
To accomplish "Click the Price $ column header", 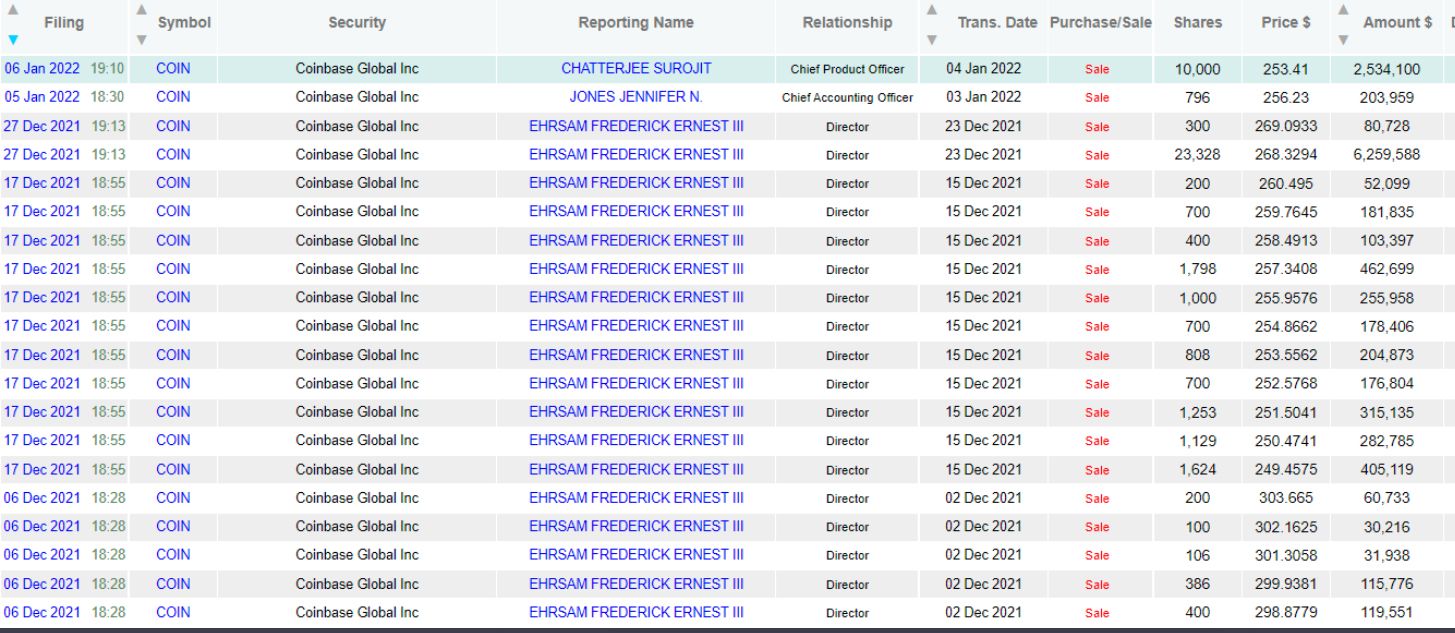I will point(1286,22).
